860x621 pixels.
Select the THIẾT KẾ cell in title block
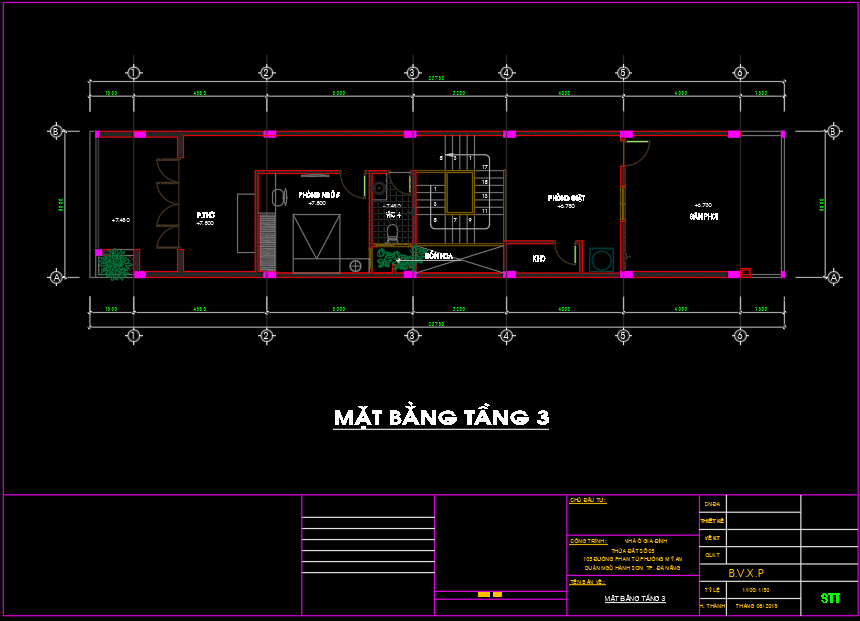coord(712,520)
